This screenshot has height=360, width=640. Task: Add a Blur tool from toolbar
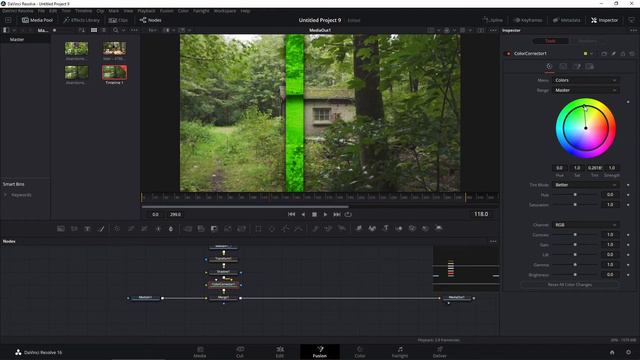point(171,229)
